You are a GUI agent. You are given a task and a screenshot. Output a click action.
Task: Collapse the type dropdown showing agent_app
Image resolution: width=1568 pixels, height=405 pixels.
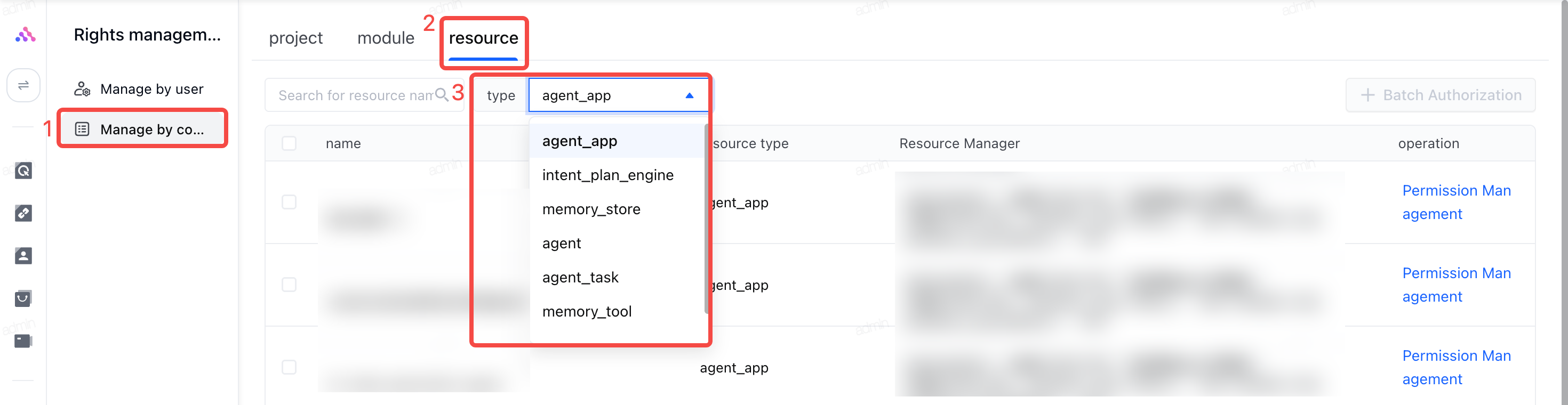[619, 95]
